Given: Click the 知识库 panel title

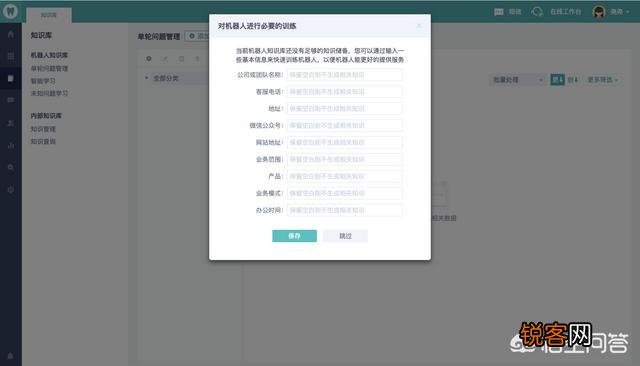Looking at the screenshot, I should point(41,35).
